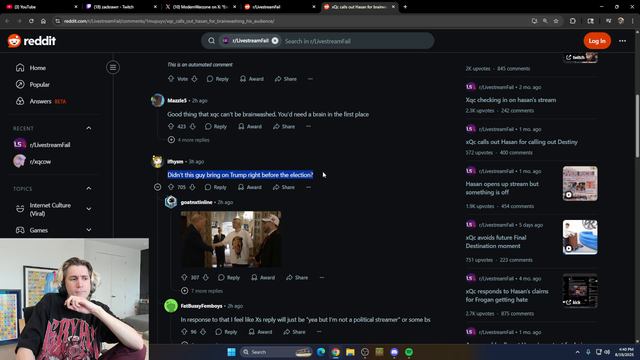The image size is (640, 360).
Task: Open thumbnail for "Hasan opens up stream" post
Action: pos(580,183)
